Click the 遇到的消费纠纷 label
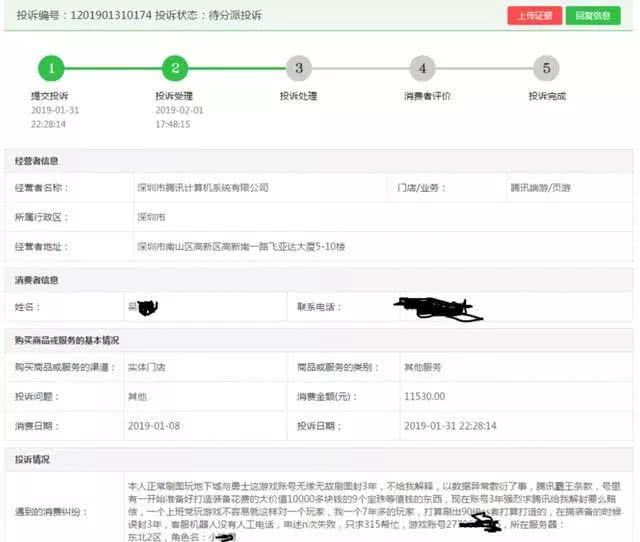Image resolution: width=640 pixels, height=542 pixels. point(51,511)
